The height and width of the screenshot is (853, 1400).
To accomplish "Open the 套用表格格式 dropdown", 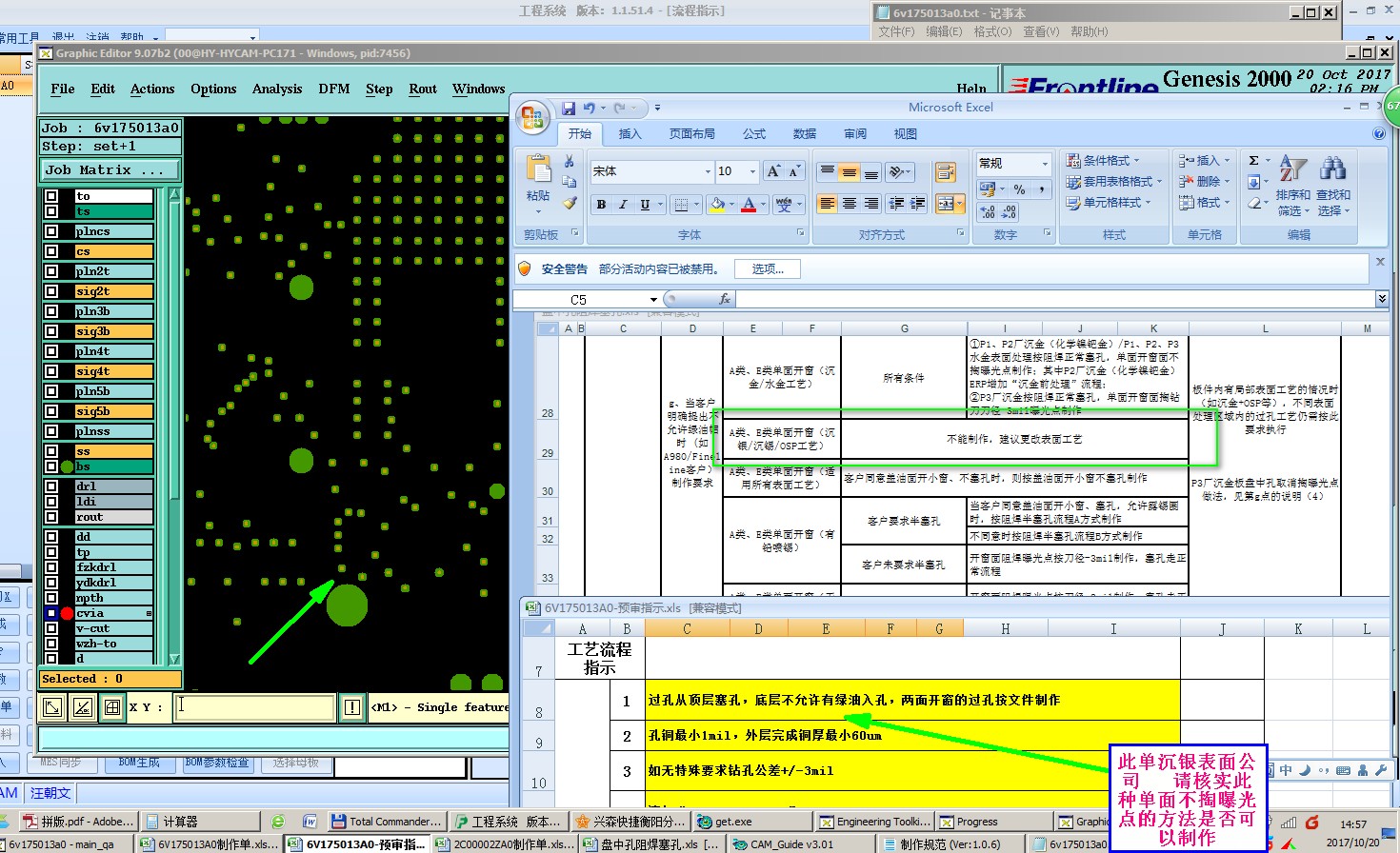I will coord(1114,182).
